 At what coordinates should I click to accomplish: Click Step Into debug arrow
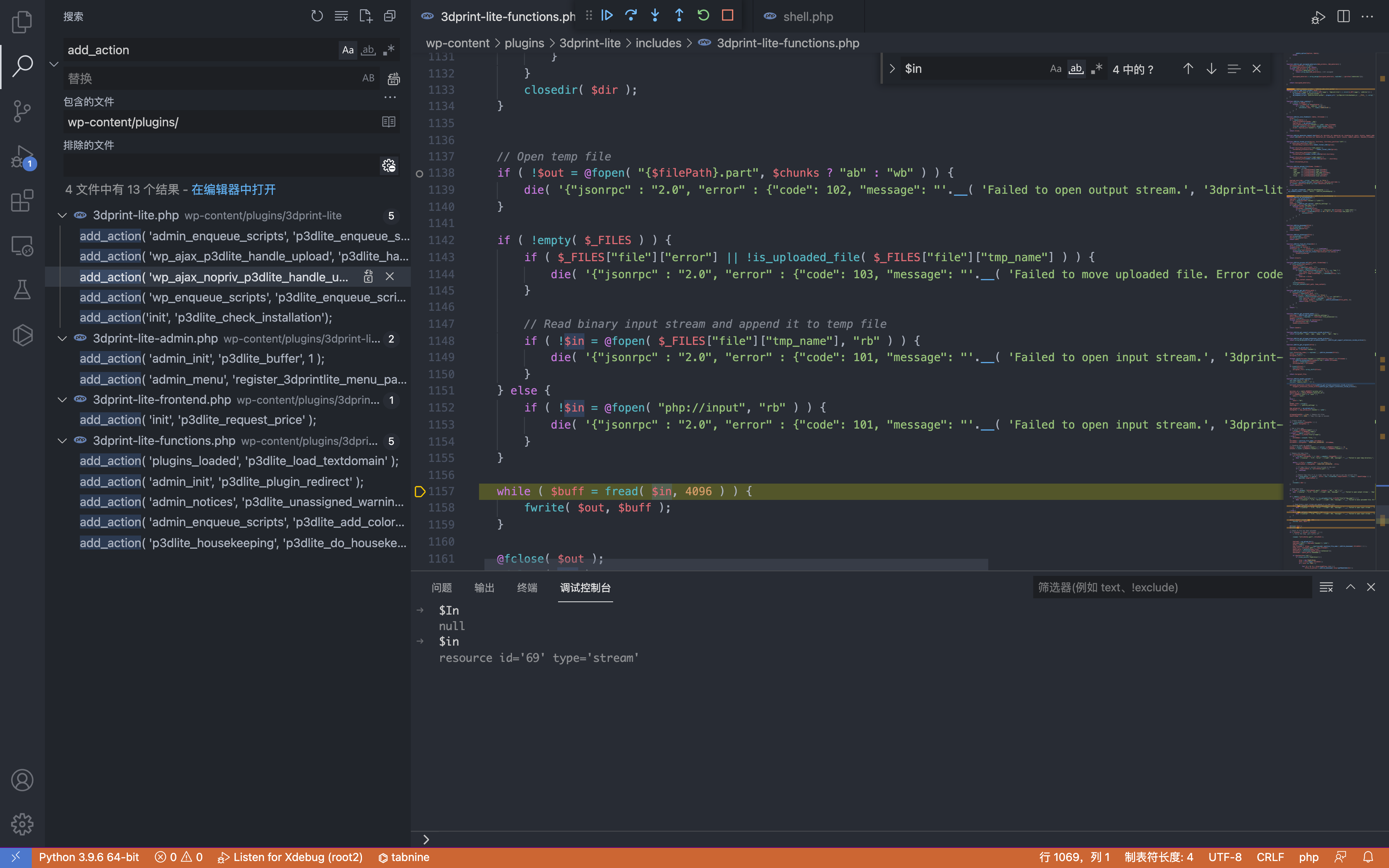(655, 15)
